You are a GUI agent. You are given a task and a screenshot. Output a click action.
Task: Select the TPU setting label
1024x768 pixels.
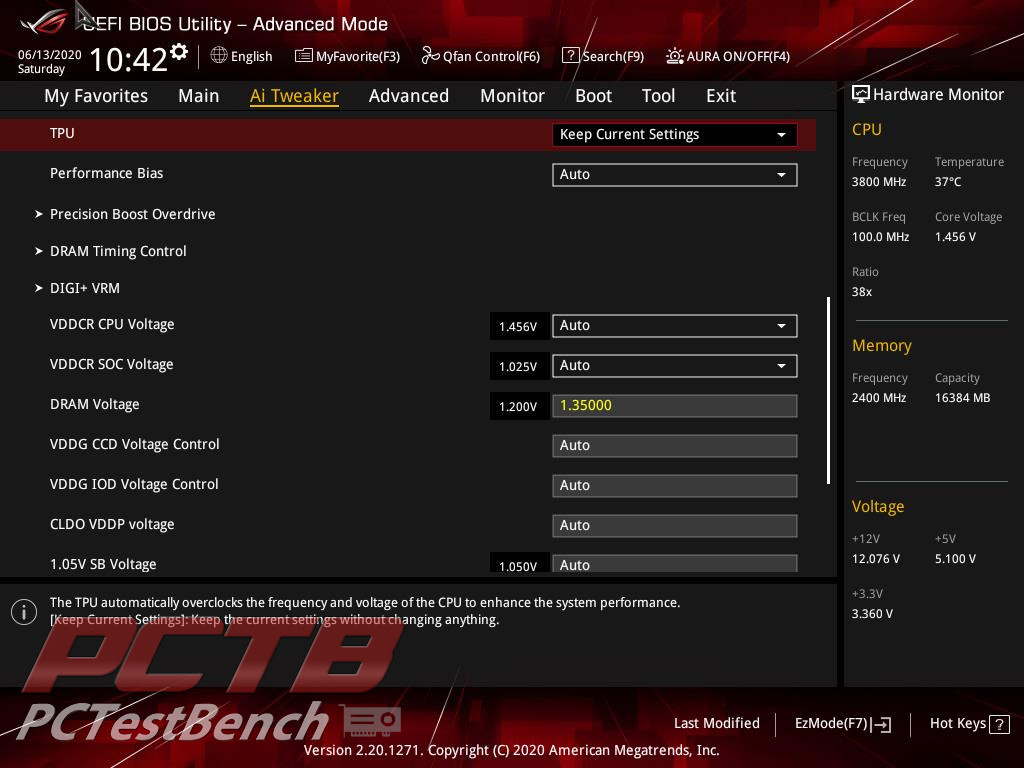pyautogui.click(x=62, y=133)
